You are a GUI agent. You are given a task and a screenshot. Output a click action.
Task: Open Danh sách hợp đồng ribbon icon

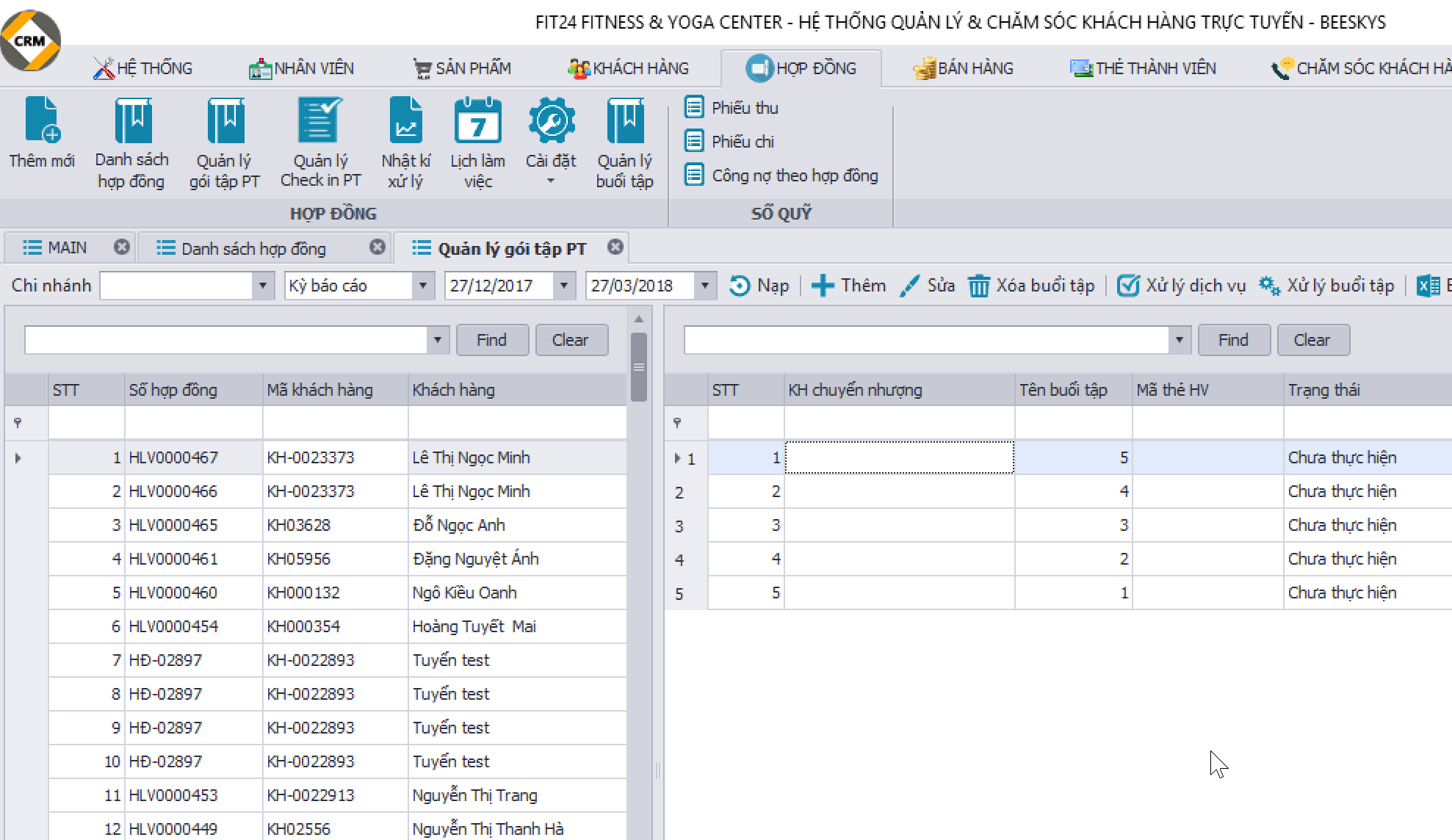click(132, 121)
